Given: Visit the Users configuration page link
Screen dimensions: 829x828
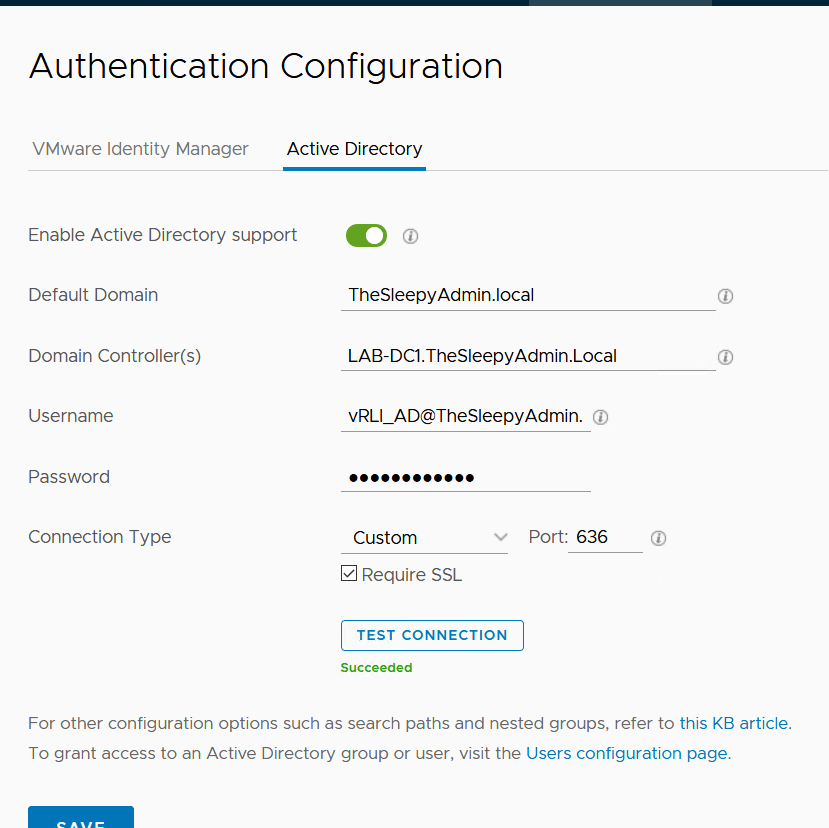Looking at the screenshot, I should coord(626,753).
